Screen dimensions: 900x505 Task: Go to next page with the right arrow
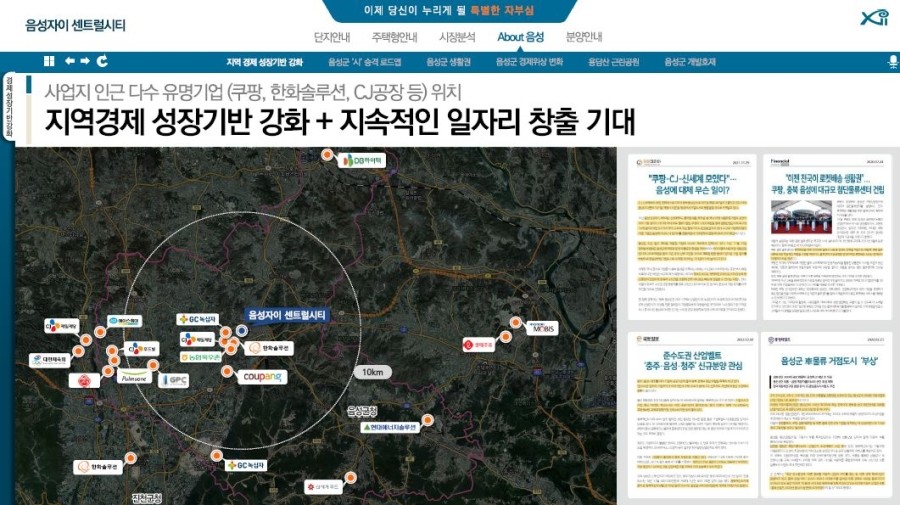click(85, 61)
